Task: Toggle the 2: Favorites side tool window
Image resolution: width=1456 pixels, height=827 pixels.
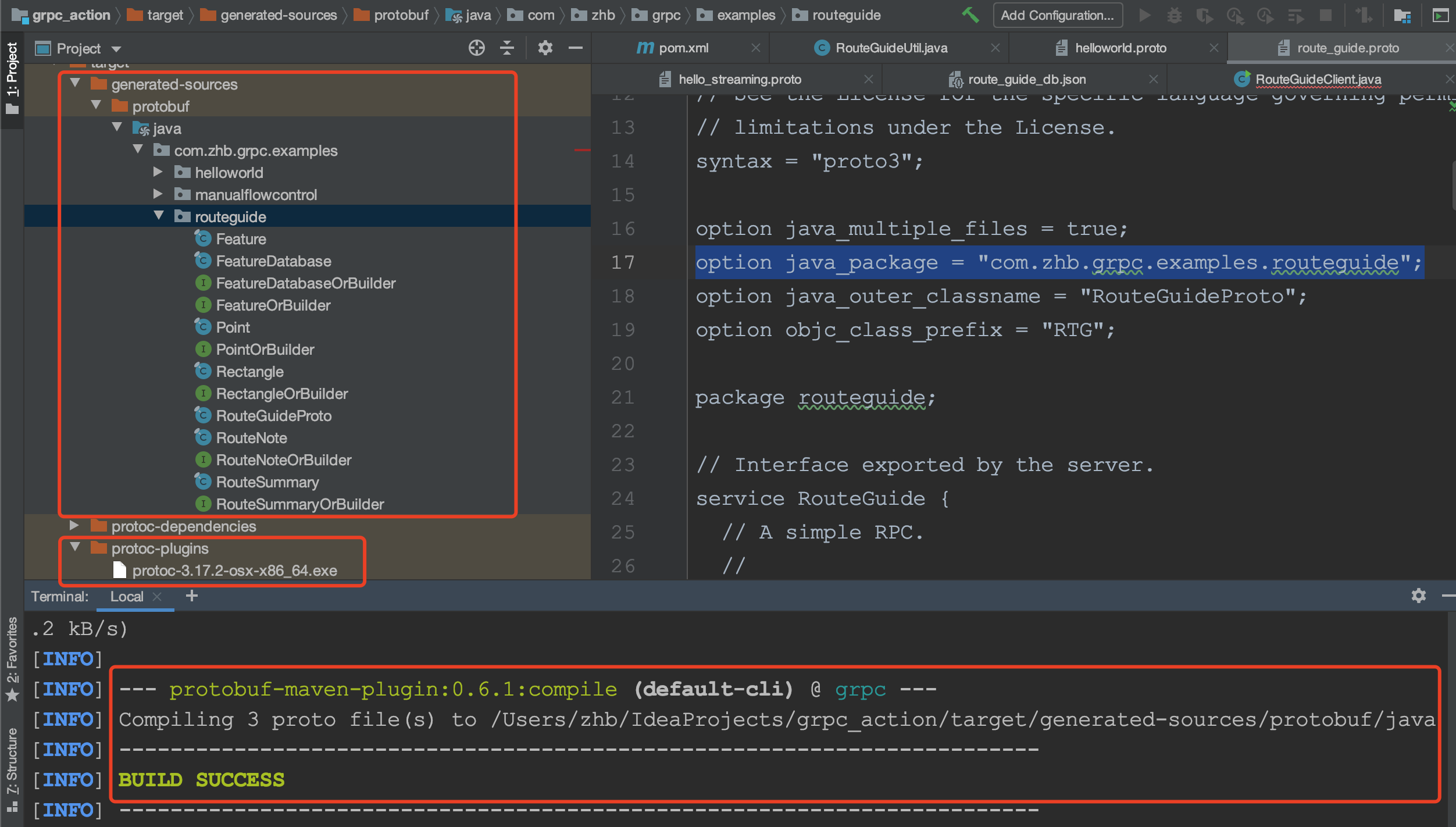Action: tap(12, 660)
